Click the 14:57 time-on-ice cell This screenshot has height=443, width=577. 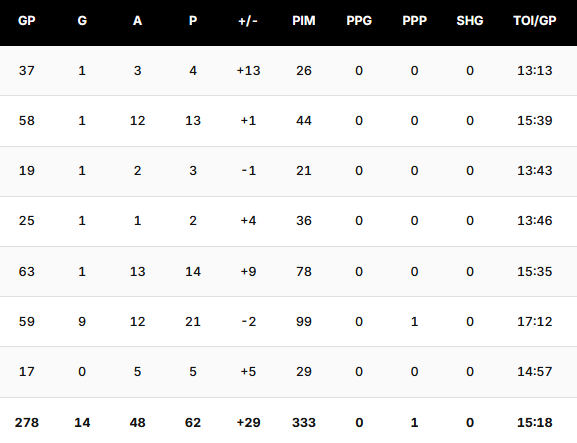tap(535, 372)
